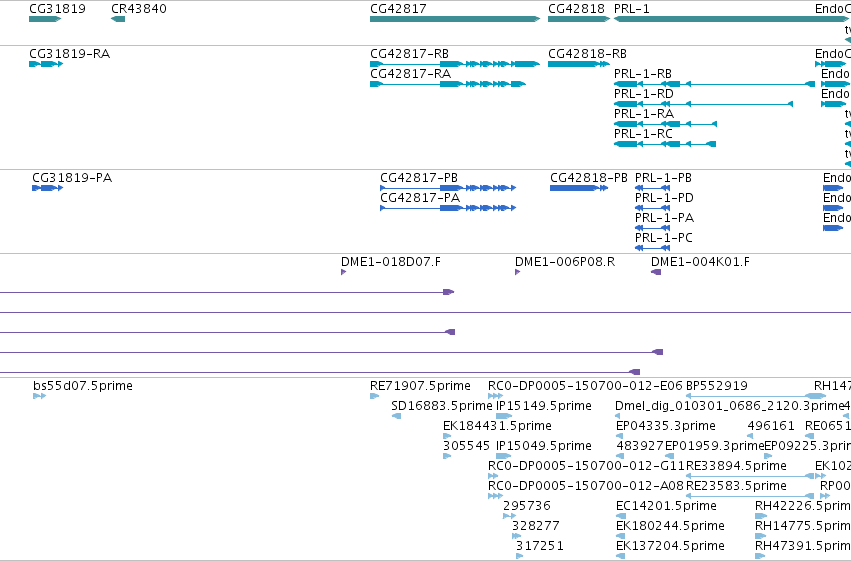The height and width of the screenshot is (561, 851).
Task: Open EST RE33894.5prime
Action: point(736,466)
